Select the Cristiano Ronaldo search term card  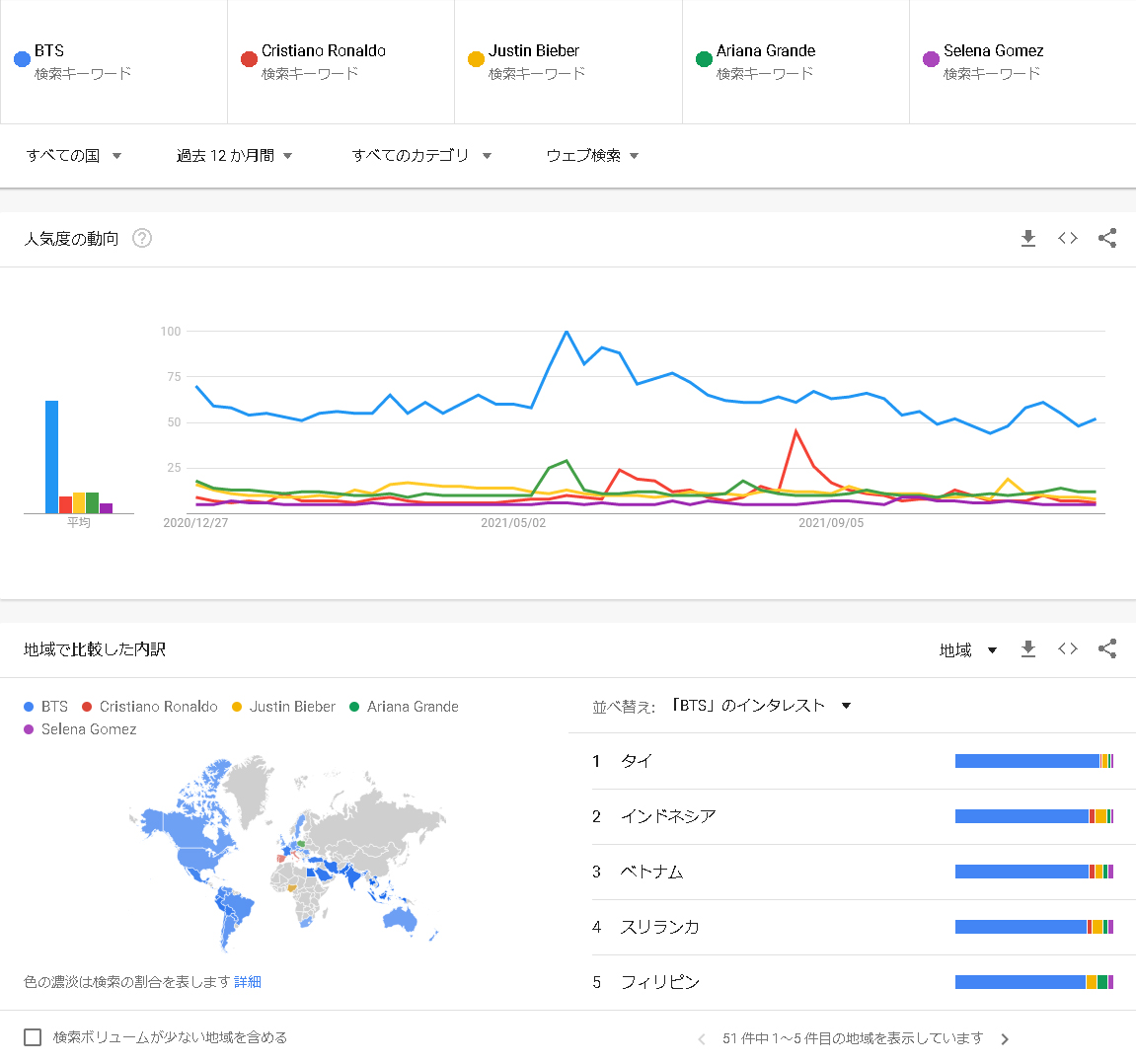click(341, 61)
